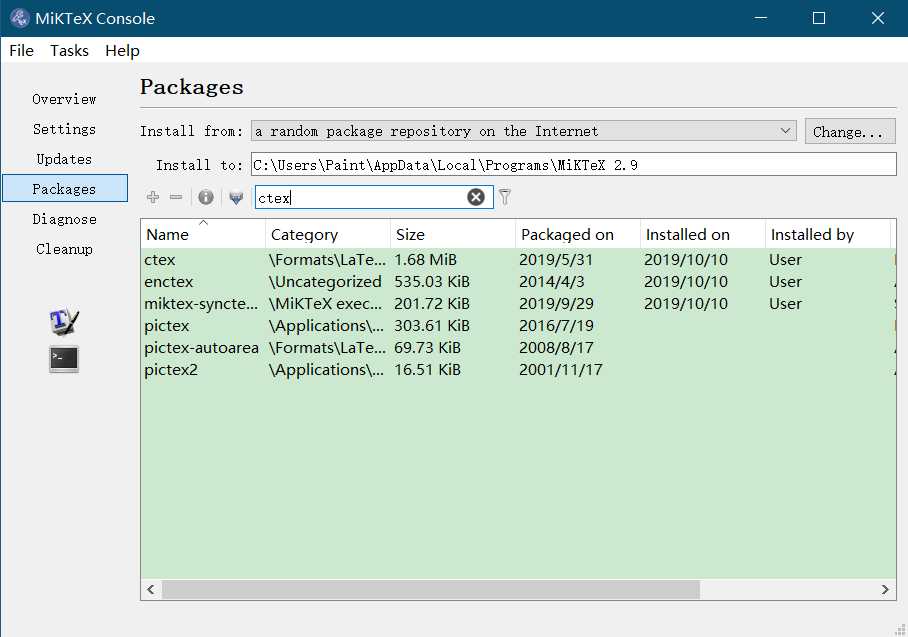Select the pictex2 package row
This screenshot has height=637, width=908.
point(518,369)
